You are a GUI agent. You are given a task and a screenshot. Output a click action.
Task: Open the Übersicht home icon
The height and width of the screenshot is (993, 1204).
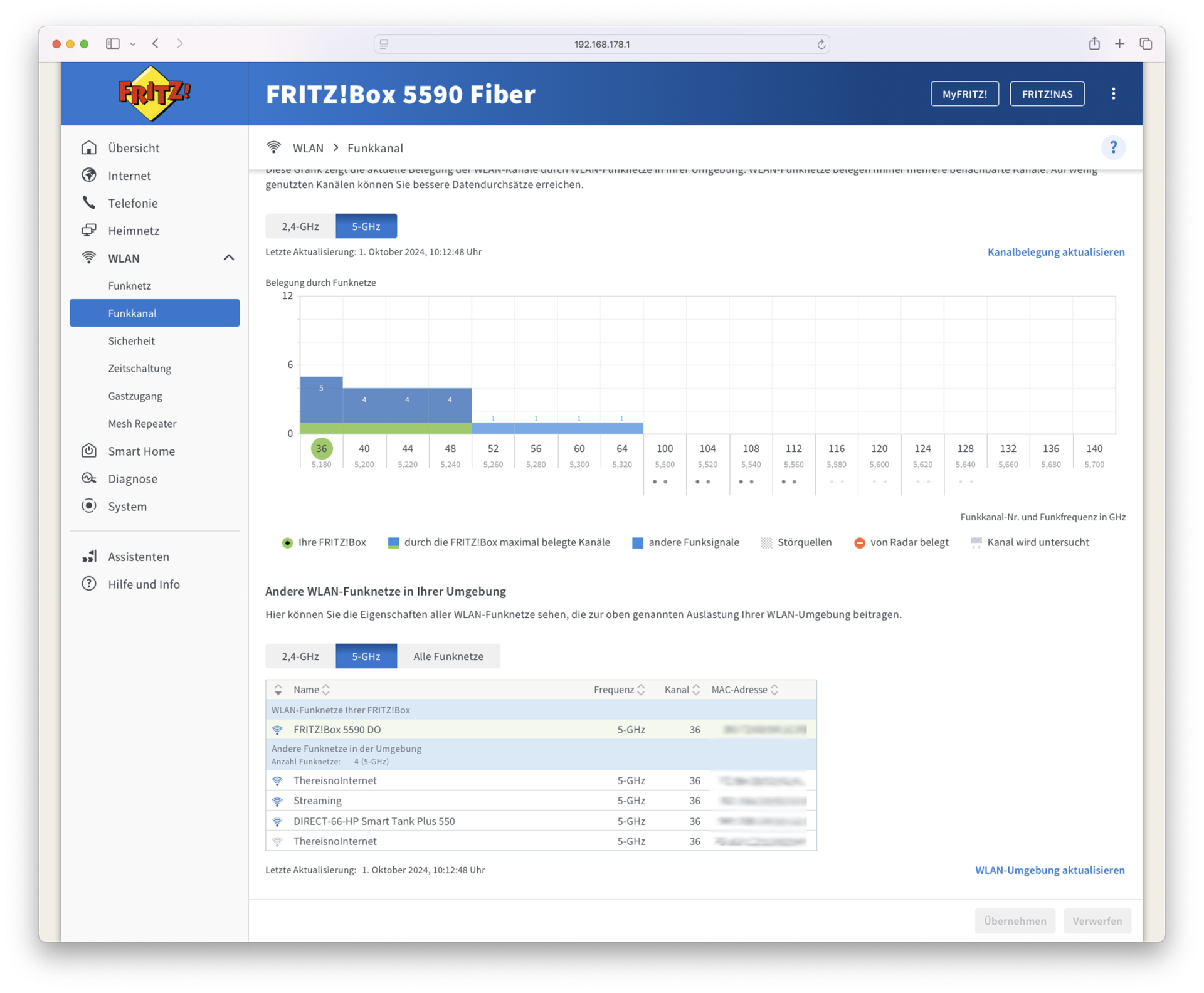(x=89, y=147)
